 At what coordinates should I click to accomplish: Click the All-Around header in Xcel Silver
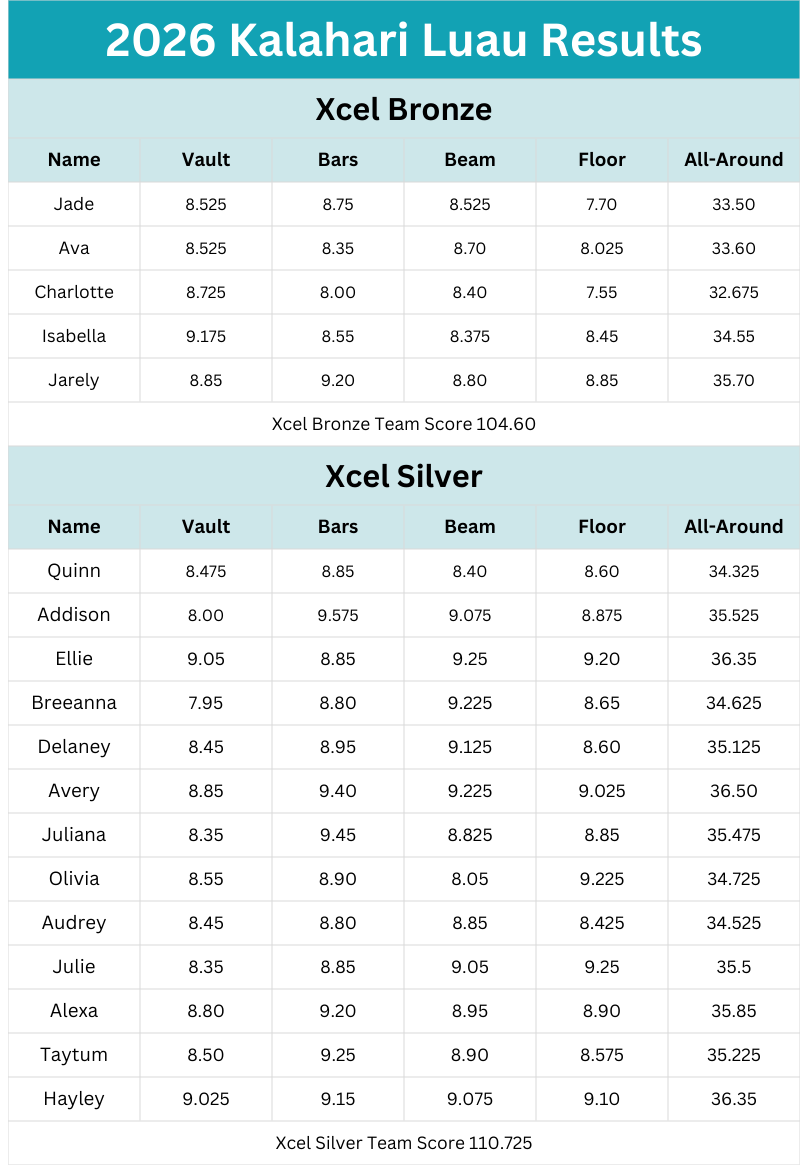pos(733,527)
